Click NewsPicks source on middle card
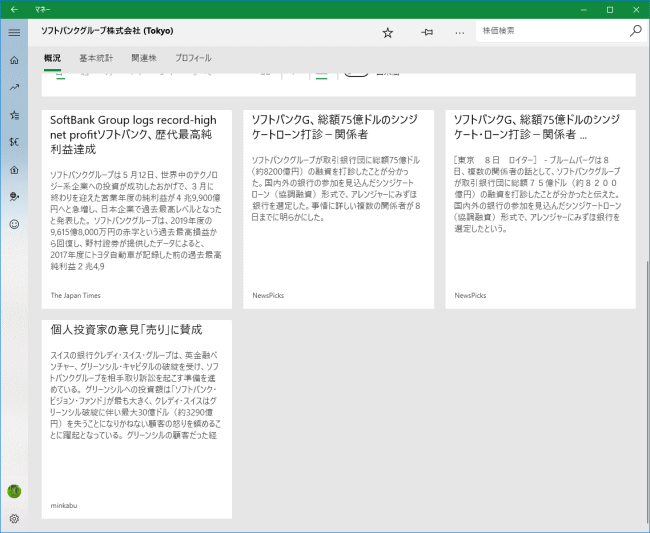The image size is (650, 533). [x=268, y=296]
